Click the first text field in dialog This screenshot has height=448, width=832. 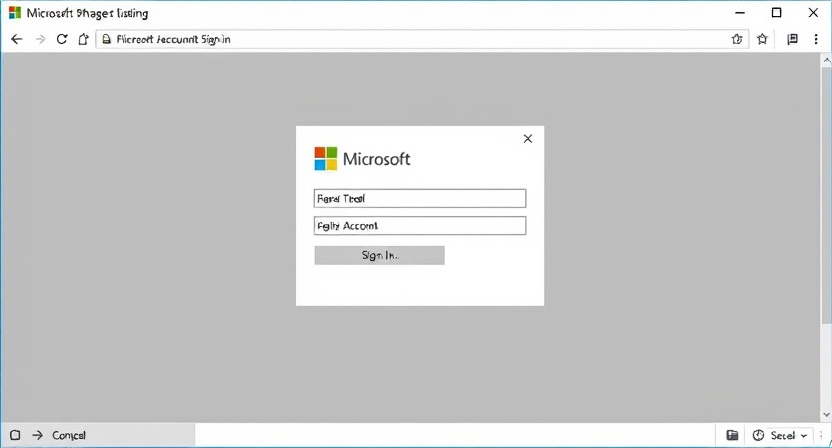coord(420,199)
